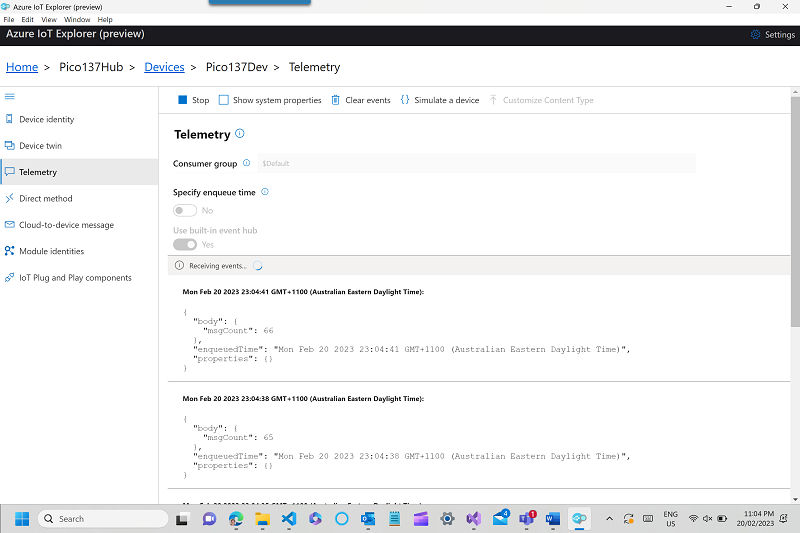
Task: Open Cloud-to-device message section
Action: 79,225
